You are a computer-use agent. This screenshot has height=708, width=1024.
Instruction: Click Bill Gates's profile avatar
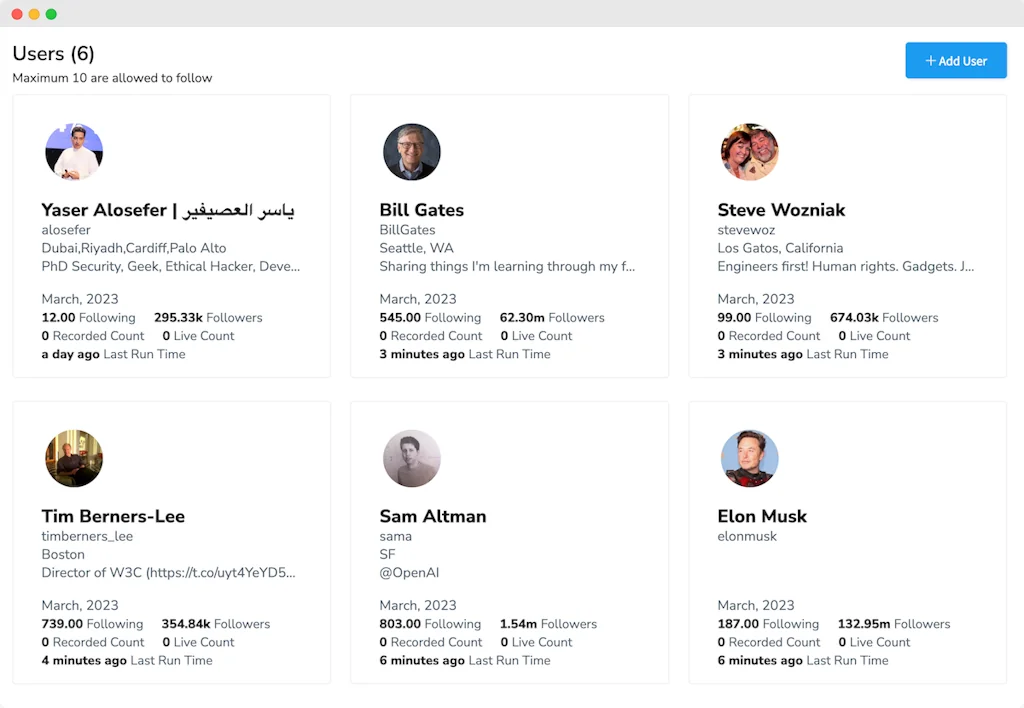click(x=411, y=152)
